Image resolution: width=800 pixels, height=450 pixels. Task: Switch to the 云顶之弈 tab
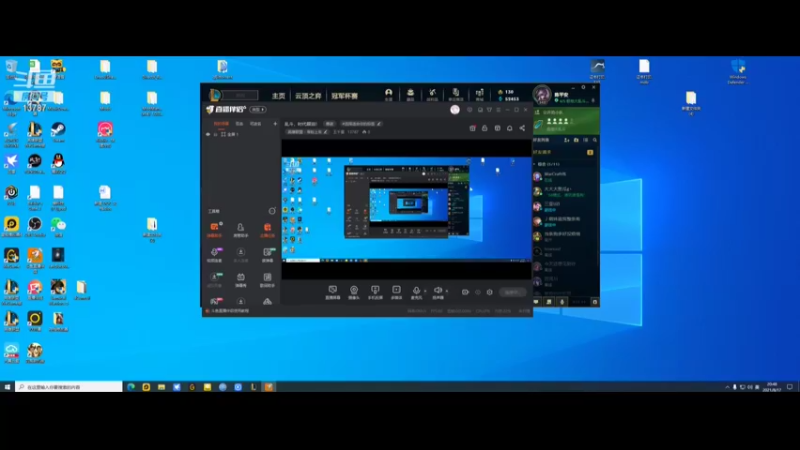click(308, 96)
